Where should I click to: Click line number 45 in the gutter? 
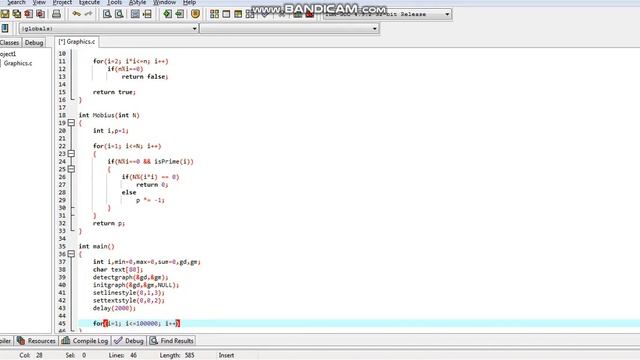(62, 323)
